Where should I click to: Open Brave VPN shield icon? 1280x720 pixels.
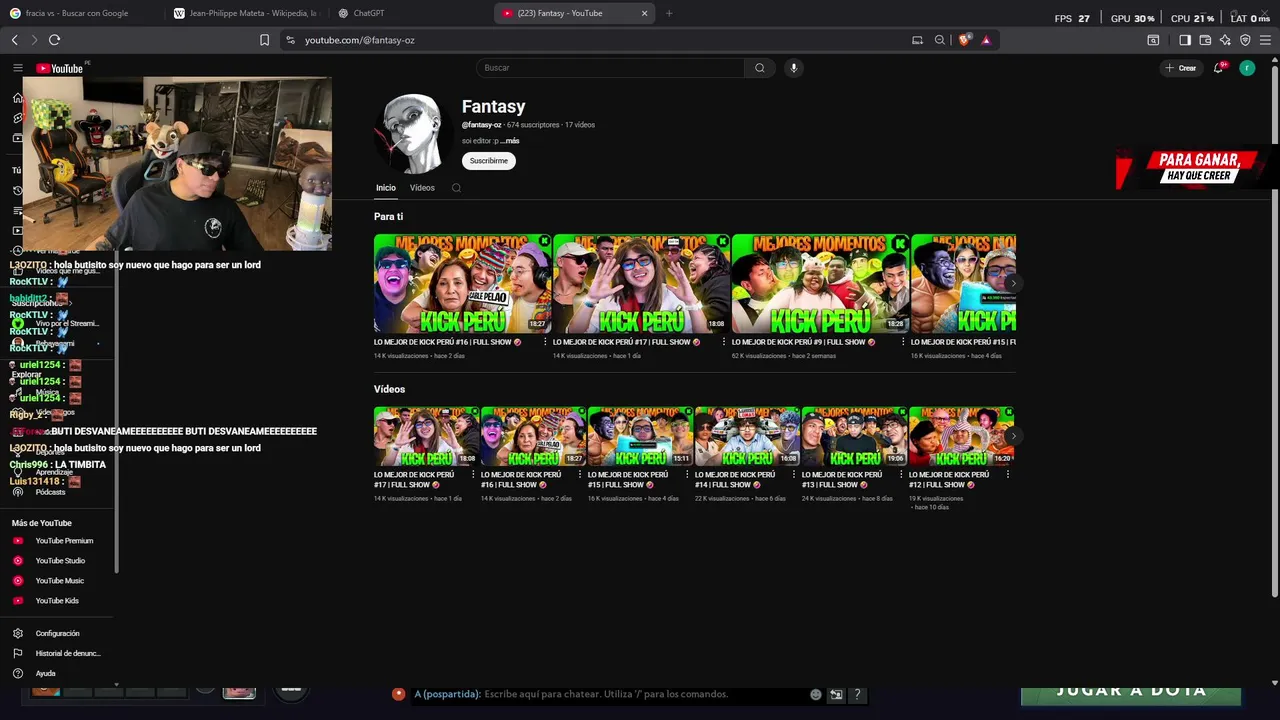click(x=1245, y=40)
